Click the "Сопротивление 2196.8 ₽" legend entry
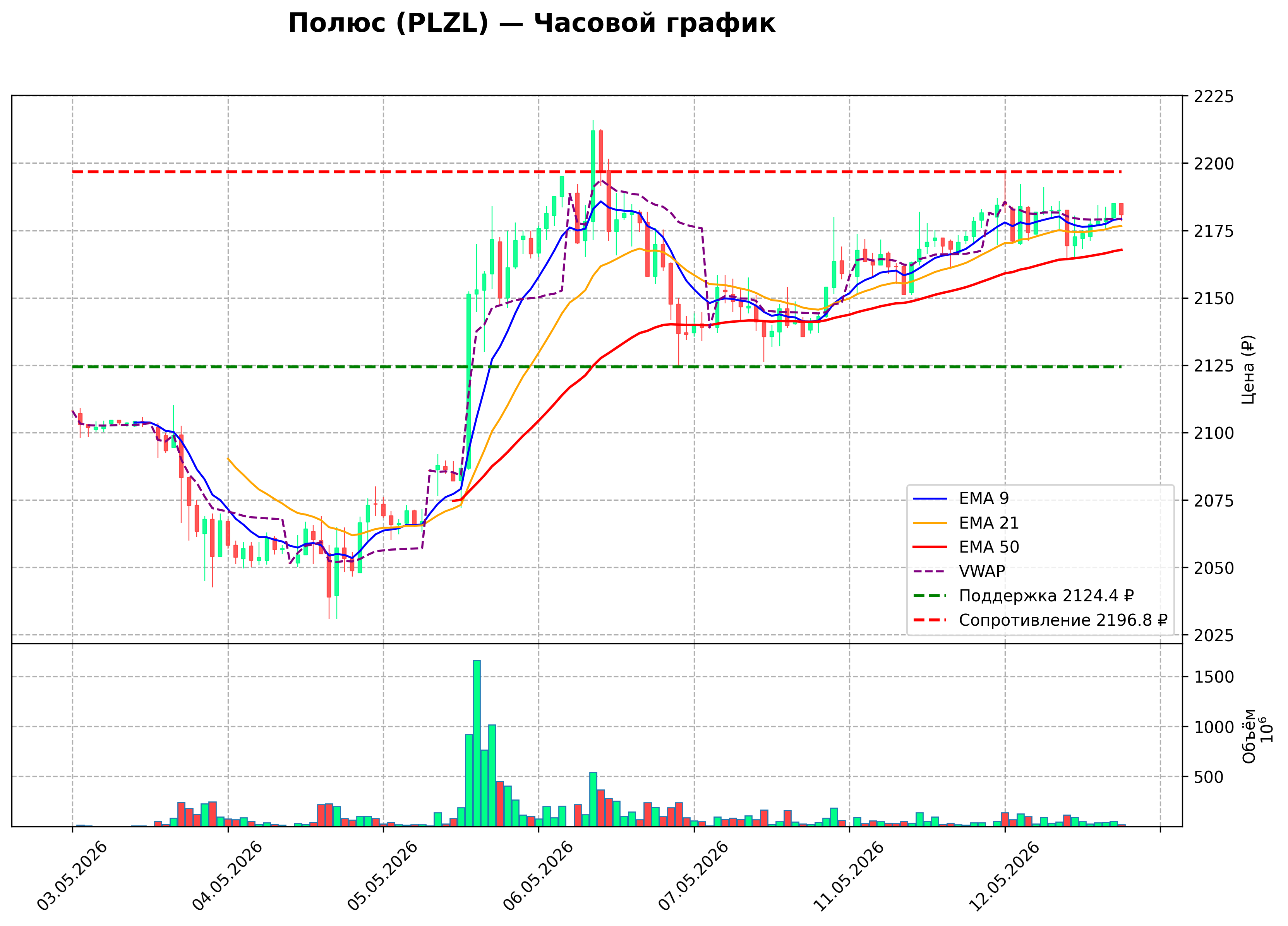The image size is (1288, 926). pos(1063,621)
